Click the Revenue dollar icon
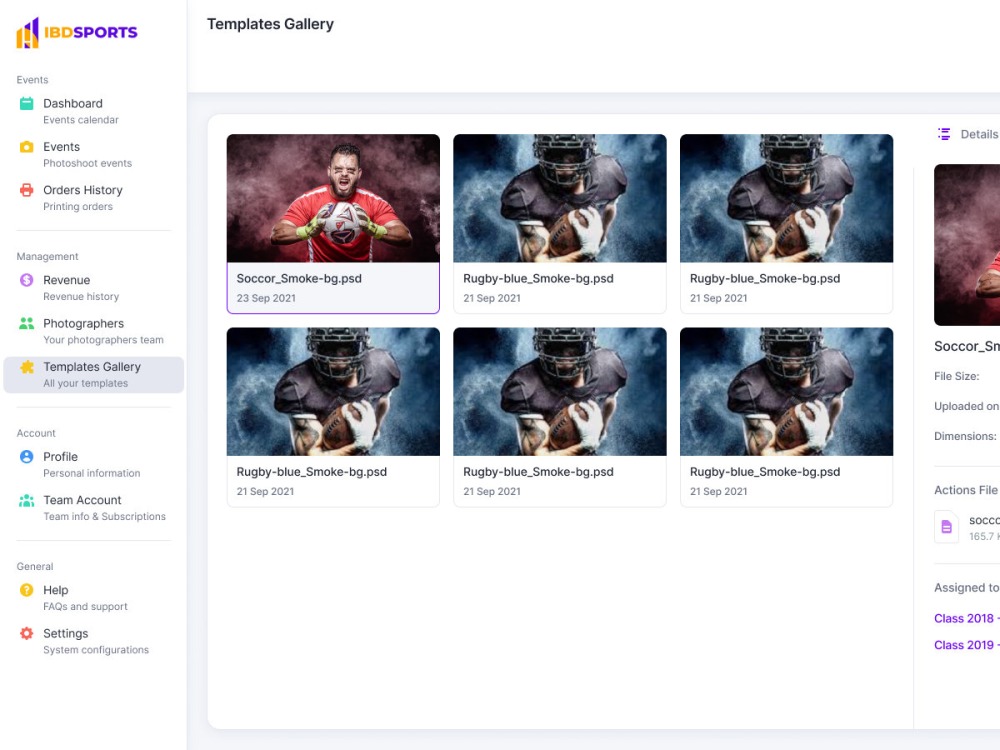Viewport: 1000px width, 750px height. (x=26, y=280)
